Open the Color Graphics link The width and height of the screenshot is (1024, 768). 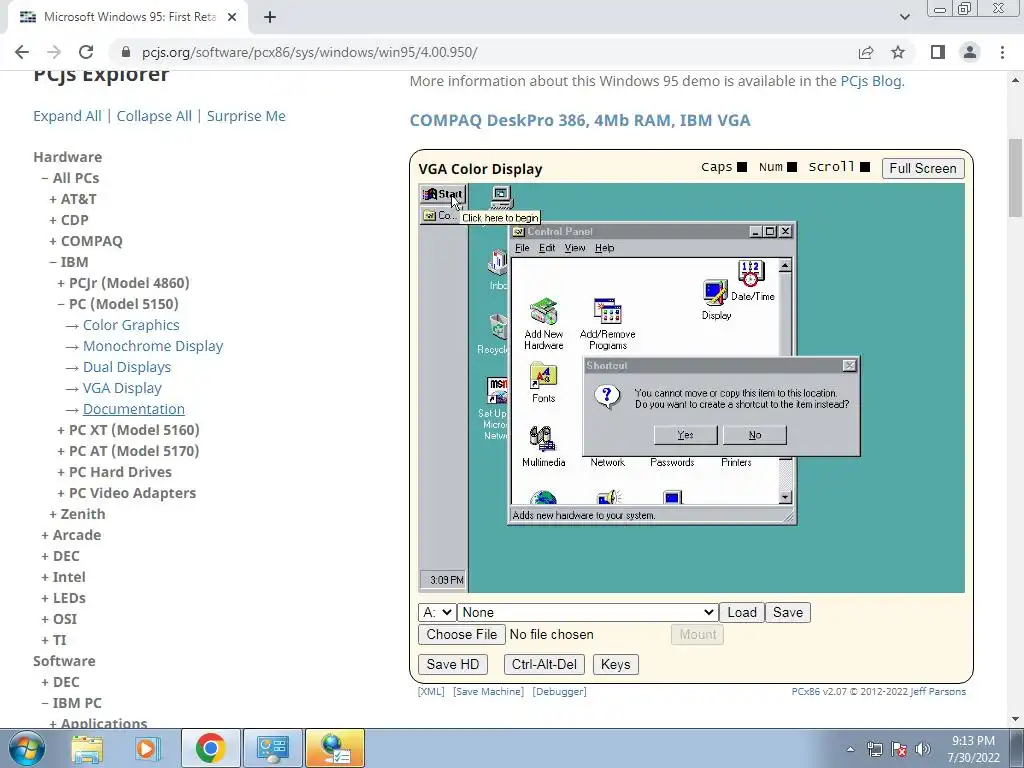131,325
